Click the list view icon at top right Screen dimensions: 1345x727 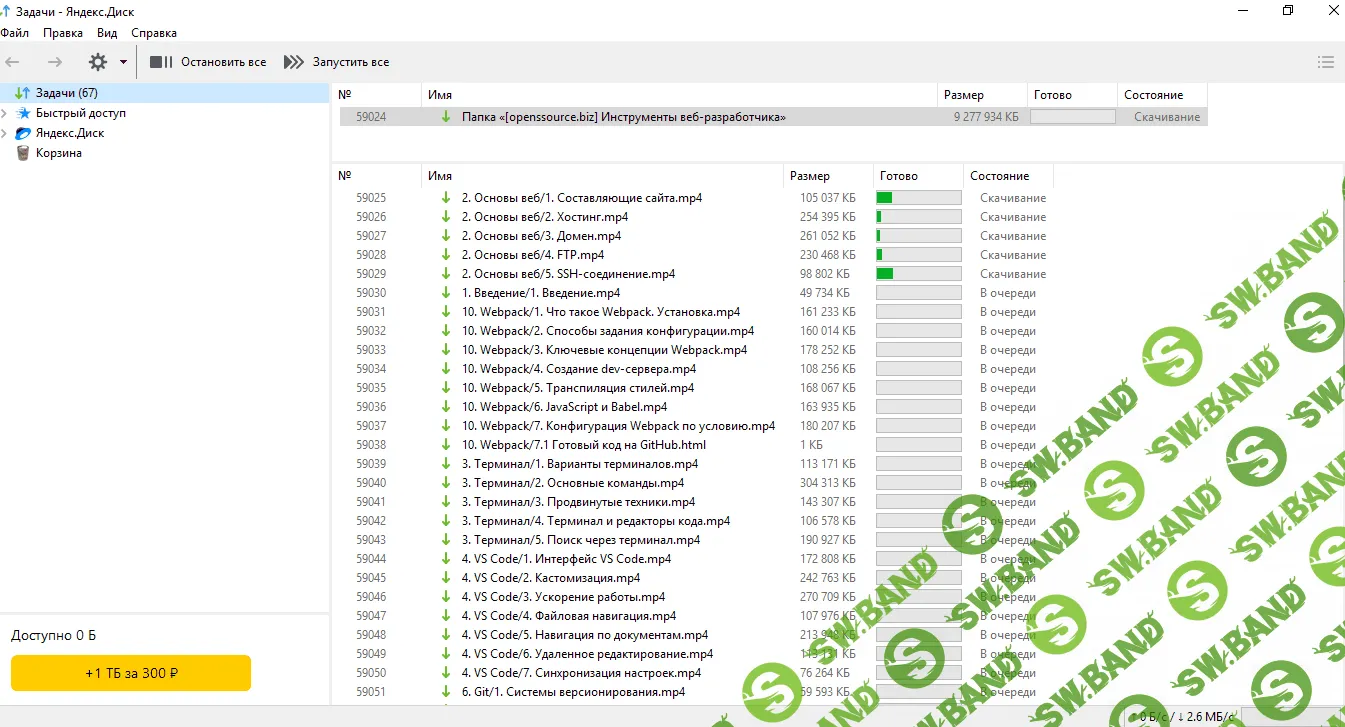pos(1326,62)
